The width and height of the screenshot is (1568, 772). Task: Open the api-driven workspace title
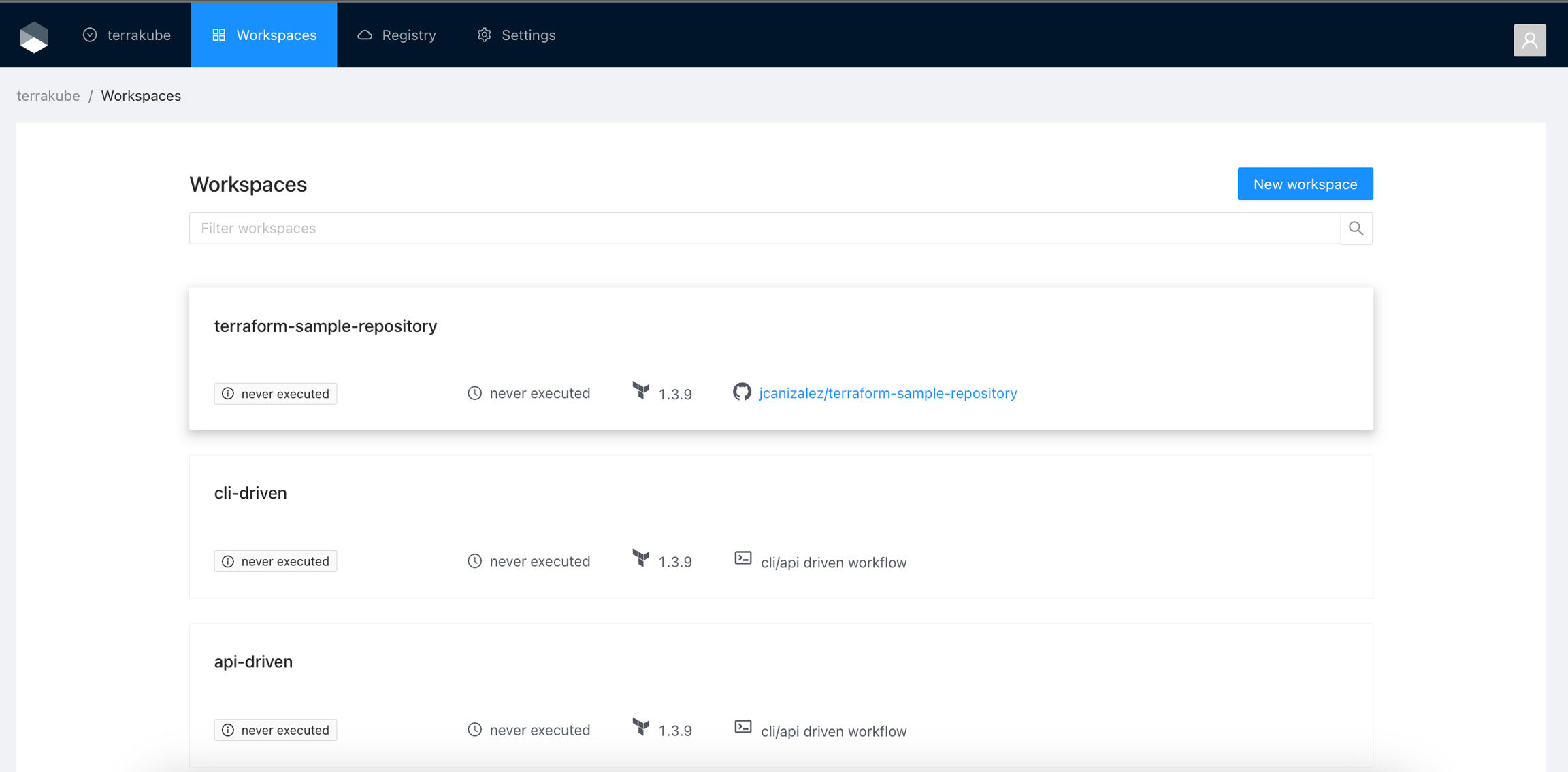click(x=253, y=662)
